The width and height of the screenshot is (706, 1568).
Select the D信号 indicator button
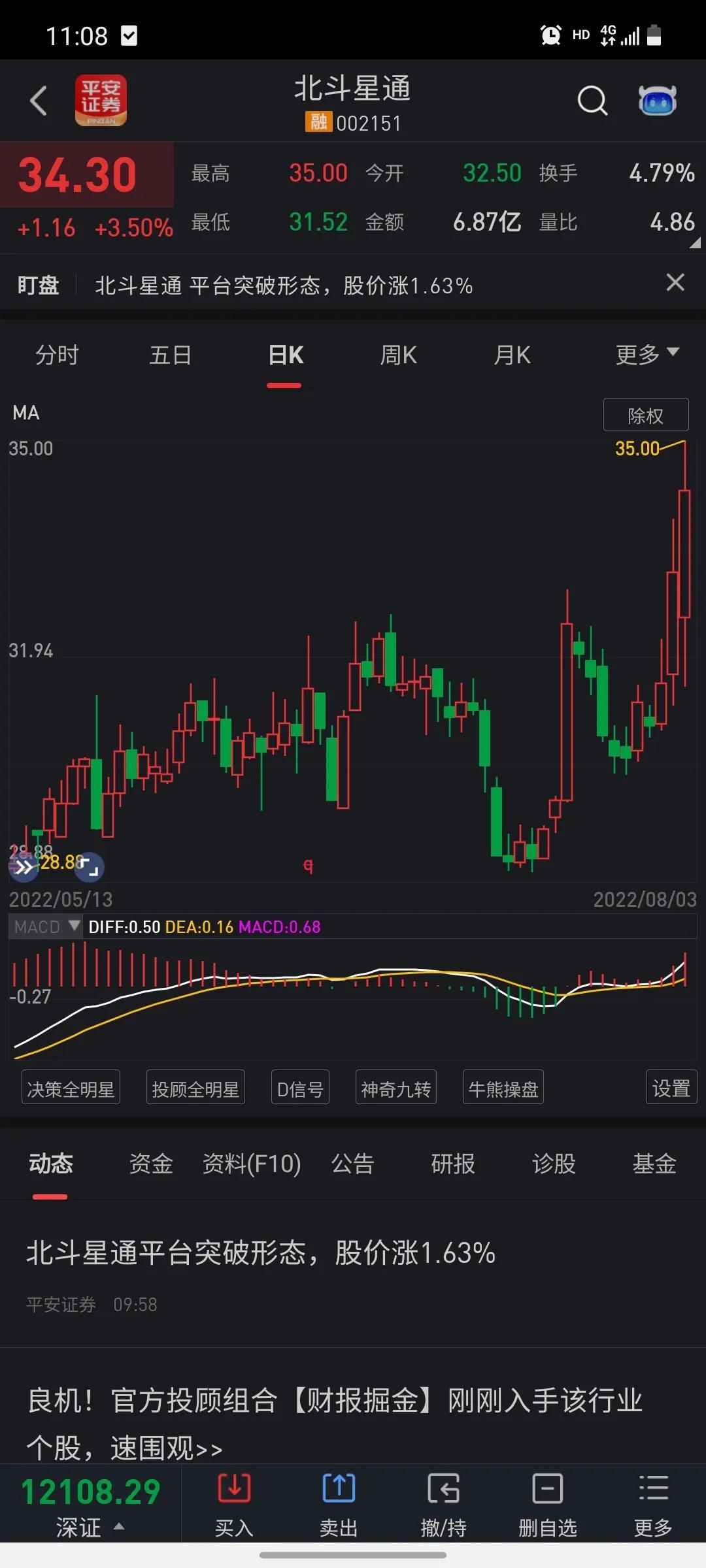pos(300,1088)
